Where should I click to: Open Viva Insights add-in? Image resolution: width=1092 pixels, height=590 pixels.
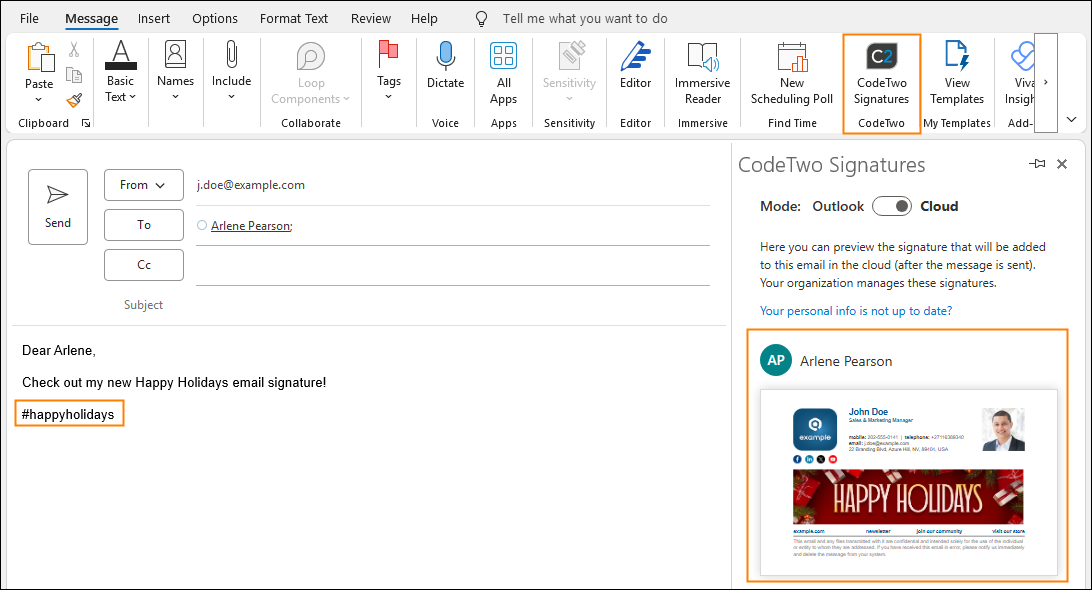(1020, 73)
